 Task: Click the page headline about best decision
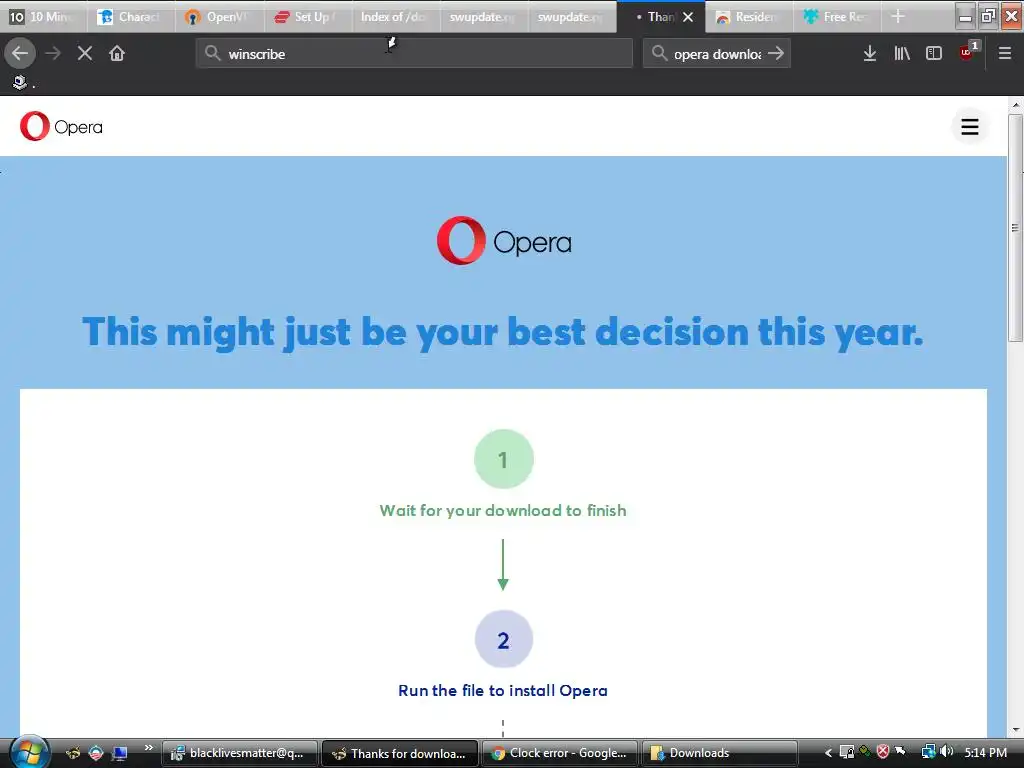[503, 332]
